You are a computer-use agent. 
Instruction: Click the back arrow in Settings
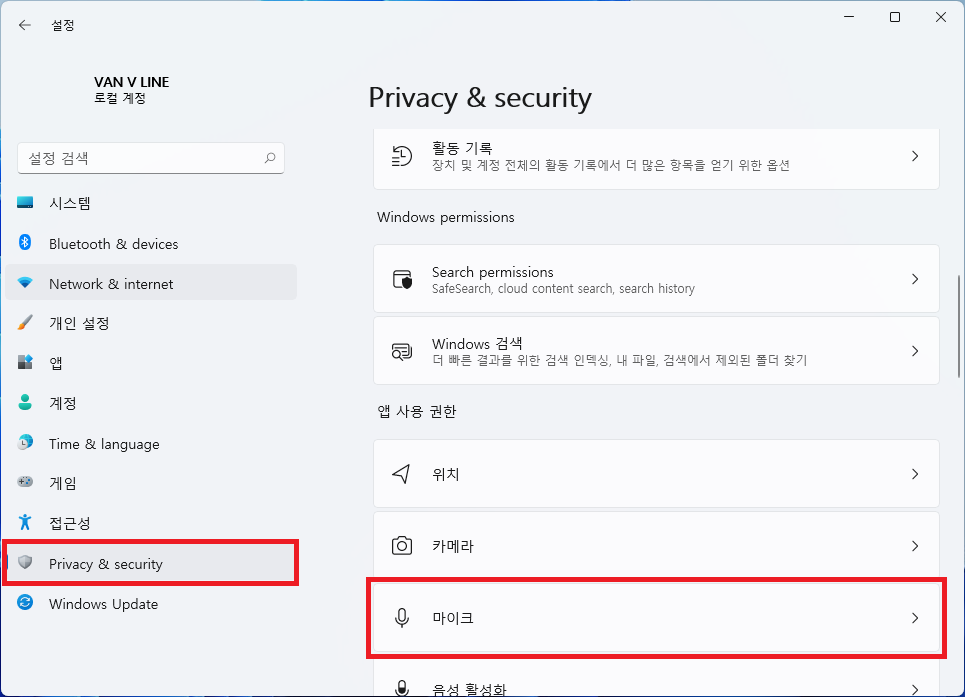coord(25,25)
